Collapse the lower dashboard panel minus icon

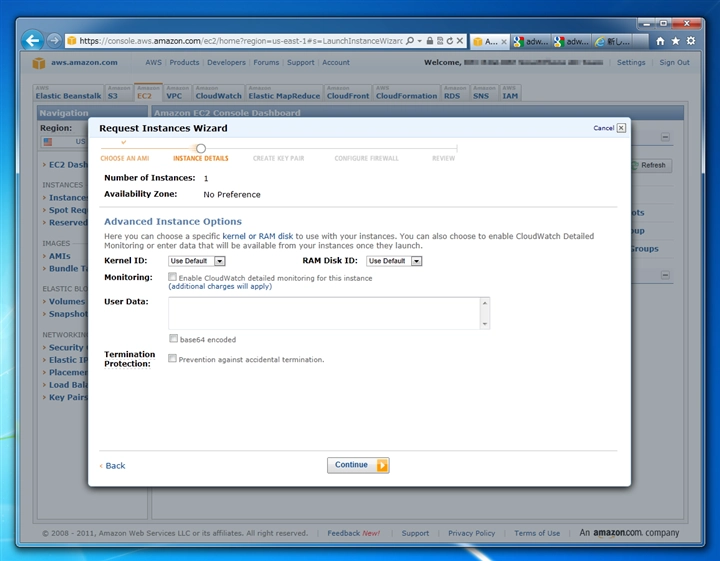665,275
